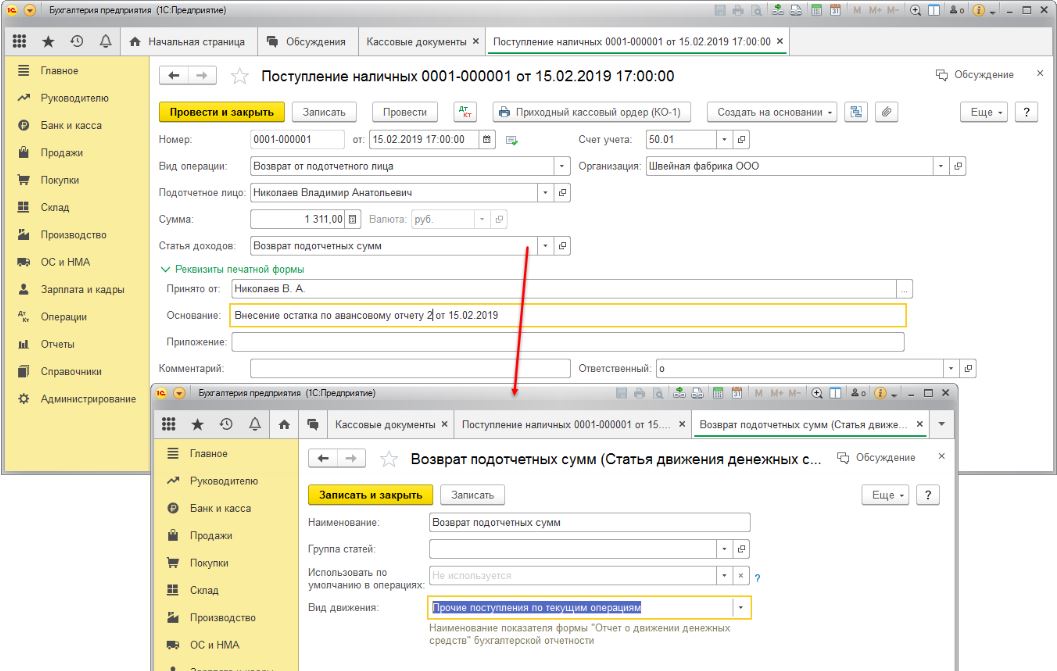Click Комментарий input field
This screenshot has width=1057, height=671.
pyautogui.click(x=410, y=368)
